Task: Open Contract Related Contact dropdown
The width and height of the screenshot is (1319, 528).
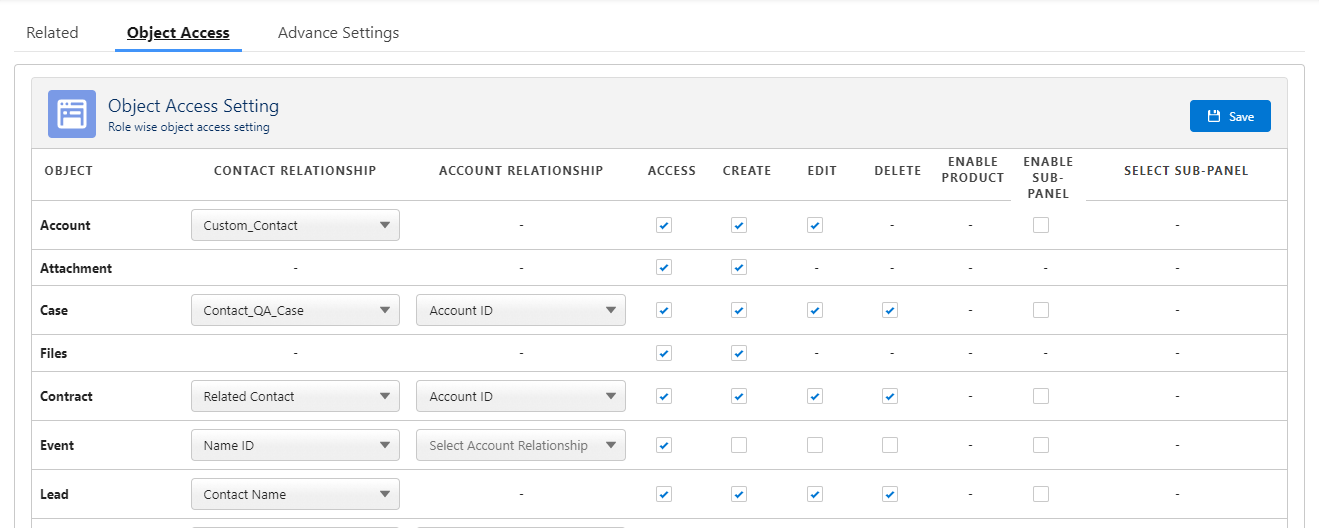Action: click(295, 396)
